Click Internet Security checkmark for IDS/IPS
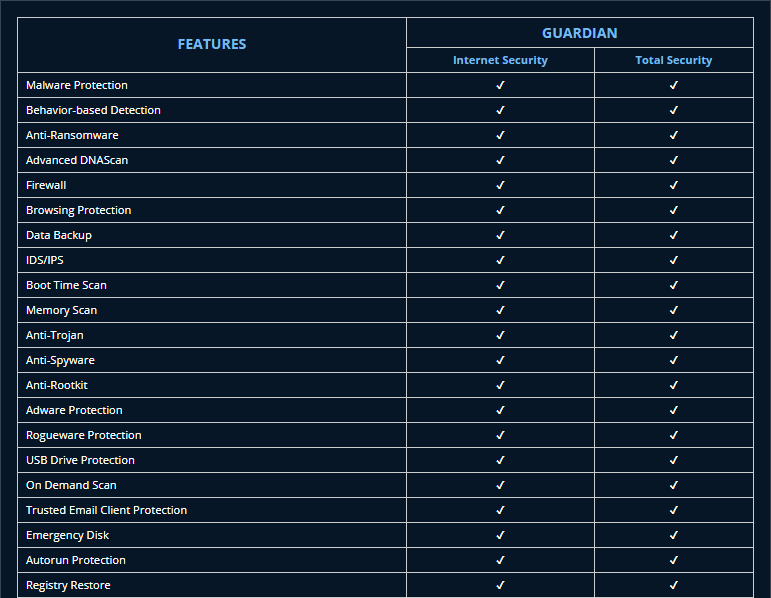 click(500, 260)
